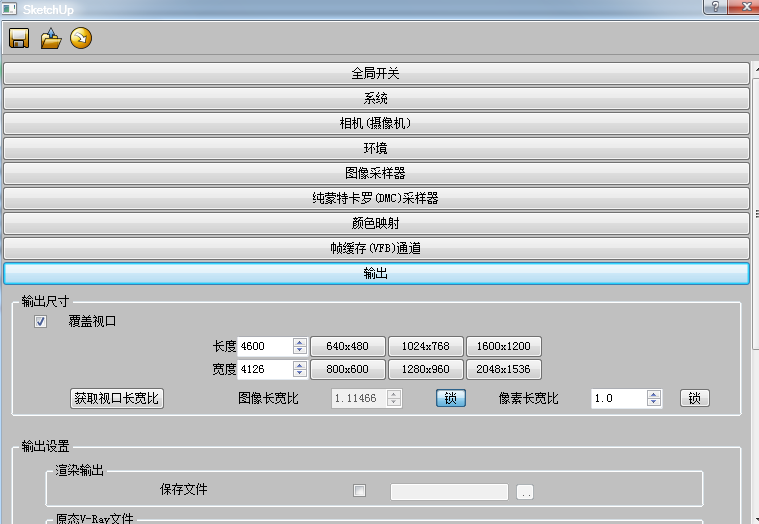Enable the 保存文件 checkbox
This screenshot has height=524, width=759.
click(x=359, y=491)
